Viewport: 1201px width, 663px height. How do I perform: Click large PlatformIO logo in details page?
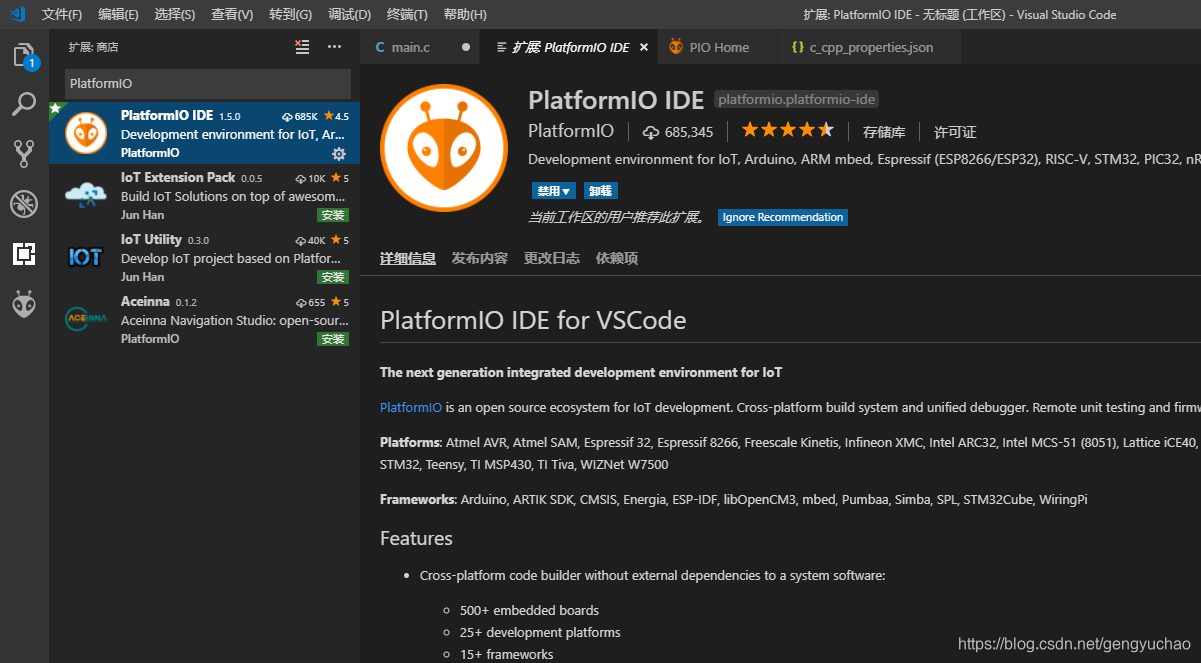[x=444, y=148]
